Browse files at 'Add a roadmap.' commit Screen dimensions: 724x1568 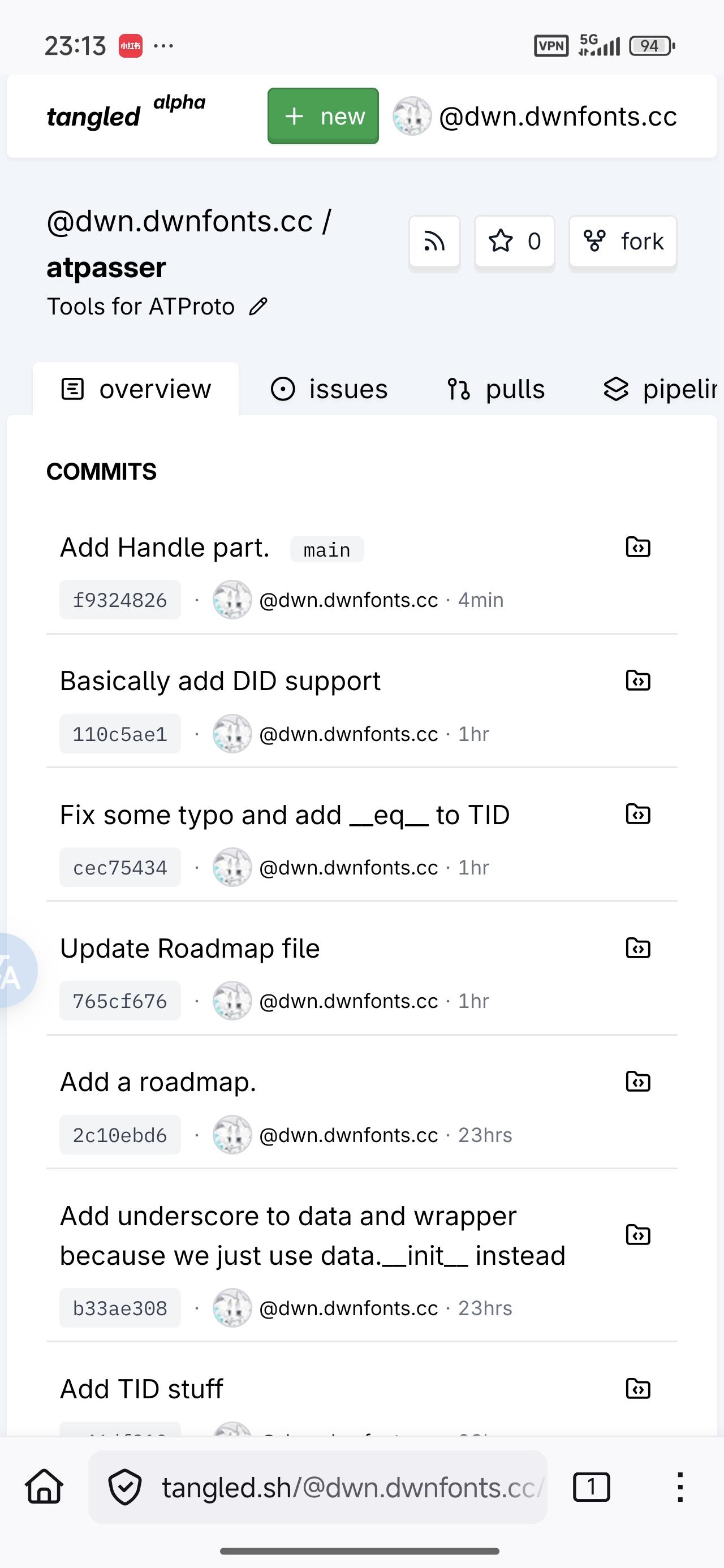[x=637, y=1082]
